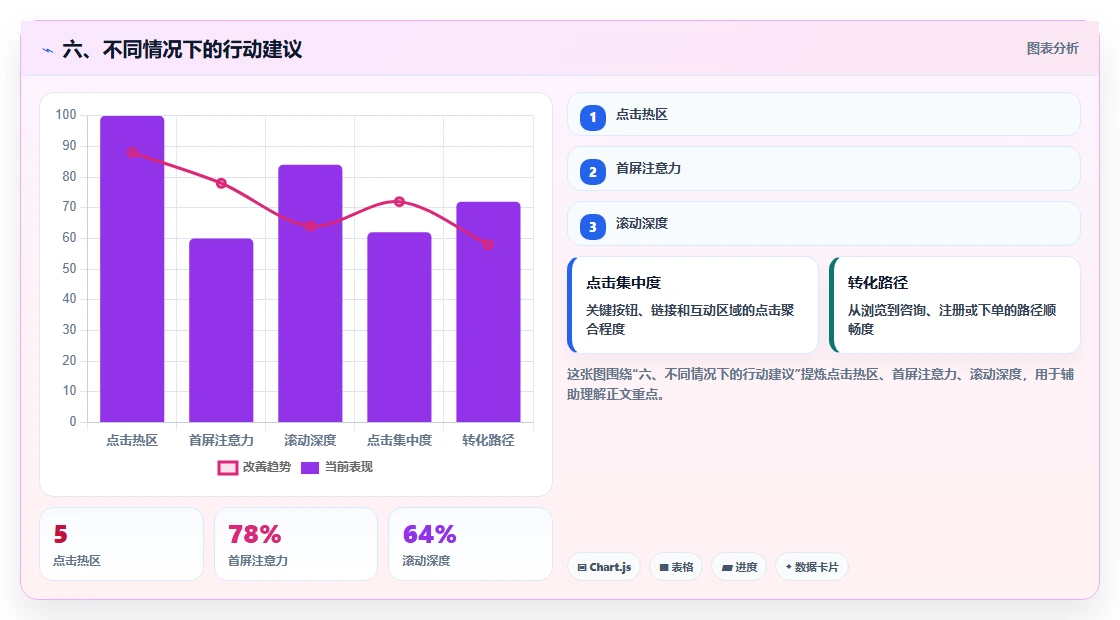Screen dimensions: 1120x620
Task: Toggle the 改善趋势 legend swatch
Action: coord(227,468)
